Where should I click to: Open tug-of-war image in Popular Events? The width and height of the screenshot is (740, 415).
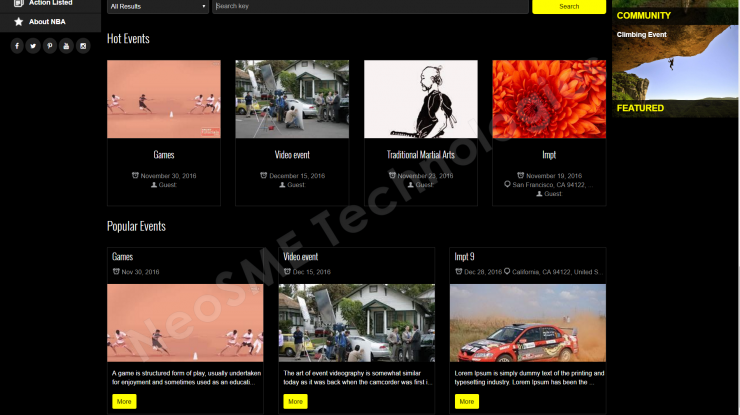pos(185,323)
